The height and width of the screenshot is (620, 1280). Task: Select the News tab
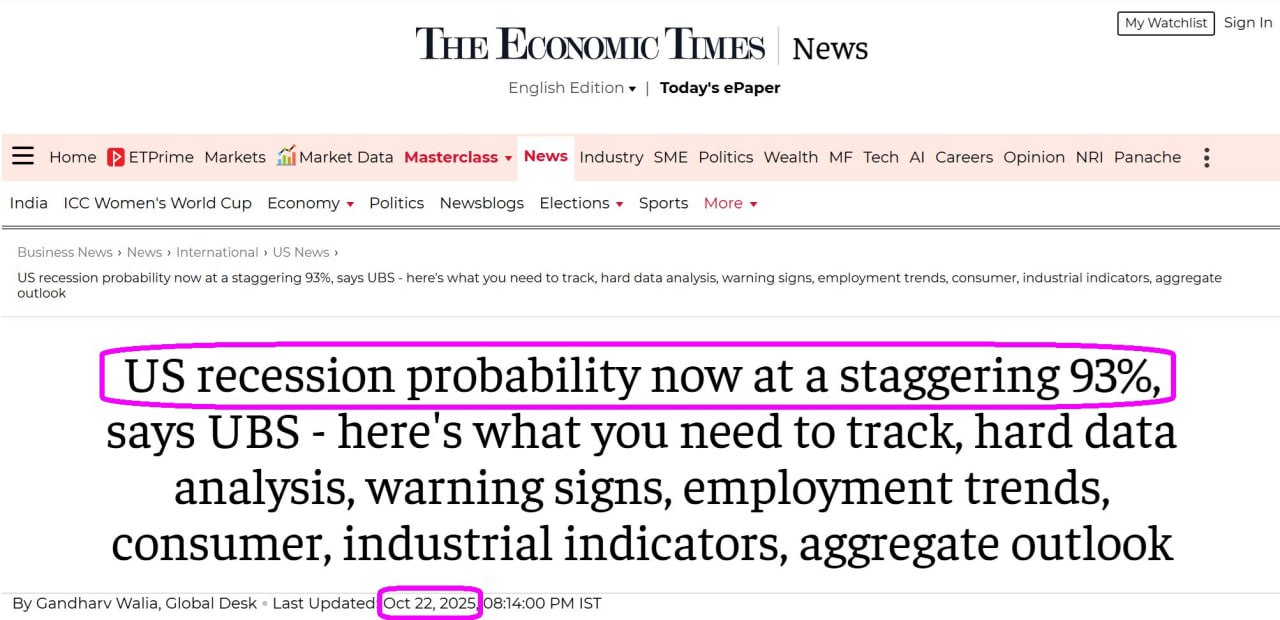pyautogui.click(x=546, y=156)
